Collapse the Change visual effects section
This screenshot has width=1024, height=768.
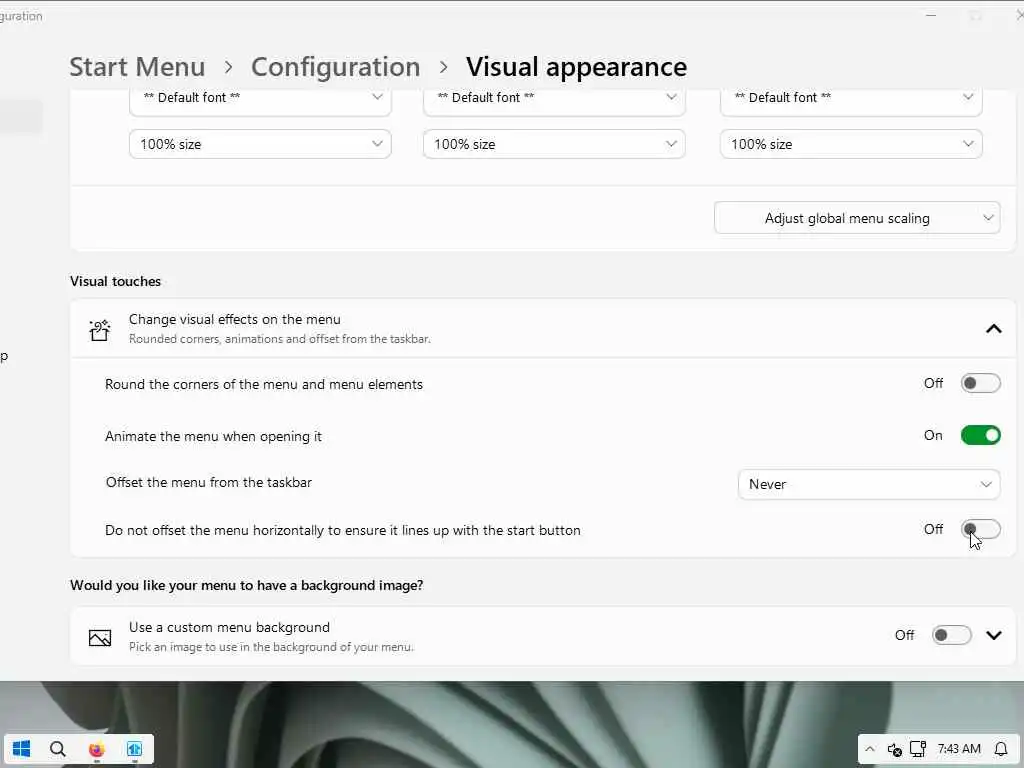(993, 329)
